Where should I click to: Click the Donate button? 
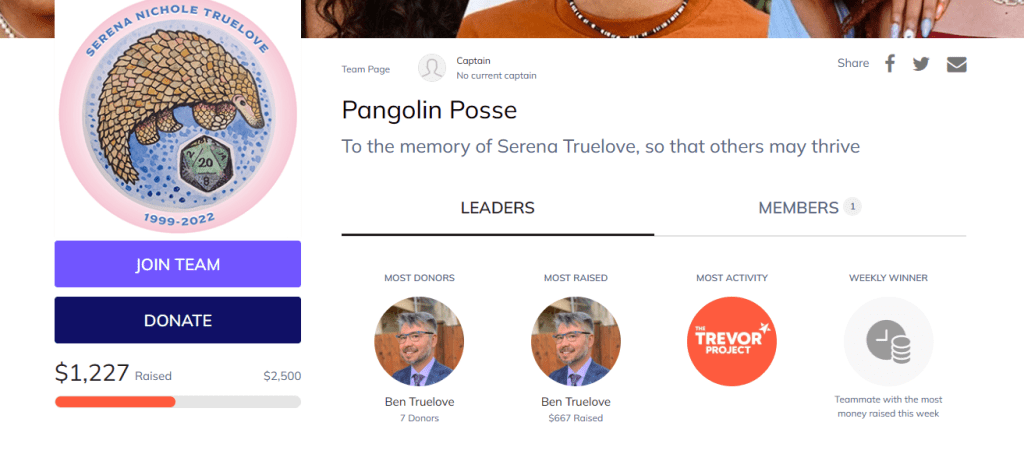178,320
